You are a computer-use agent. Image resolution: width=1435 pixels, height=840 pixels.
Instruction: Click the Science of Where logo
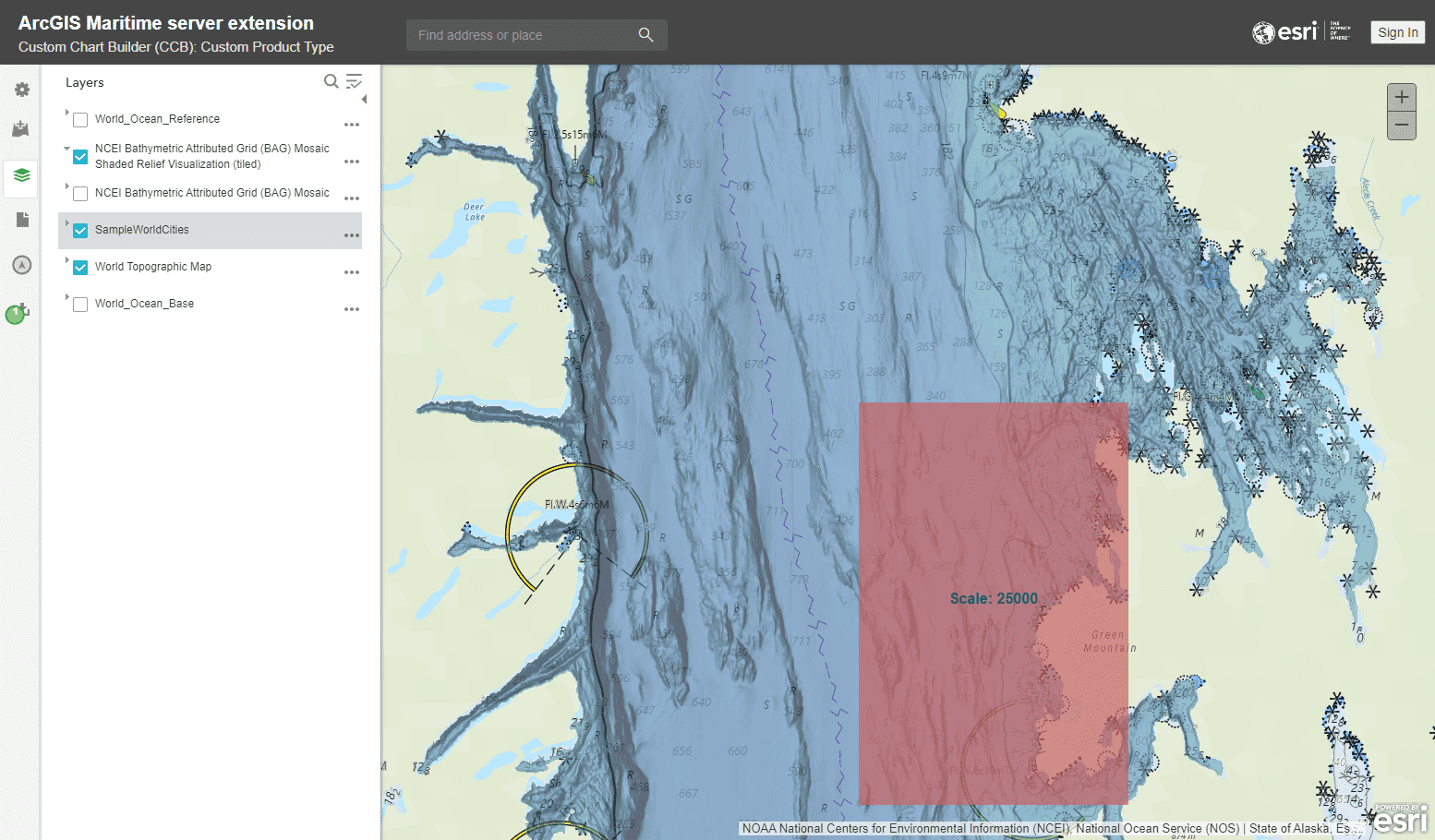coord(1340,31)
